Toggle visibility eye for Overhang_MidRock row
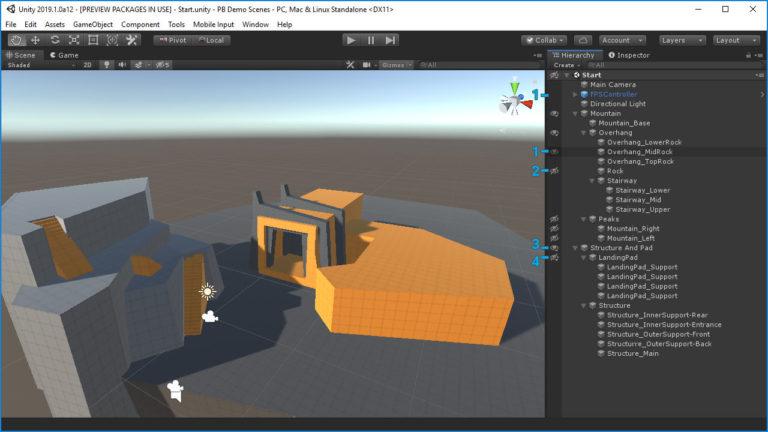 pos(554,152)
